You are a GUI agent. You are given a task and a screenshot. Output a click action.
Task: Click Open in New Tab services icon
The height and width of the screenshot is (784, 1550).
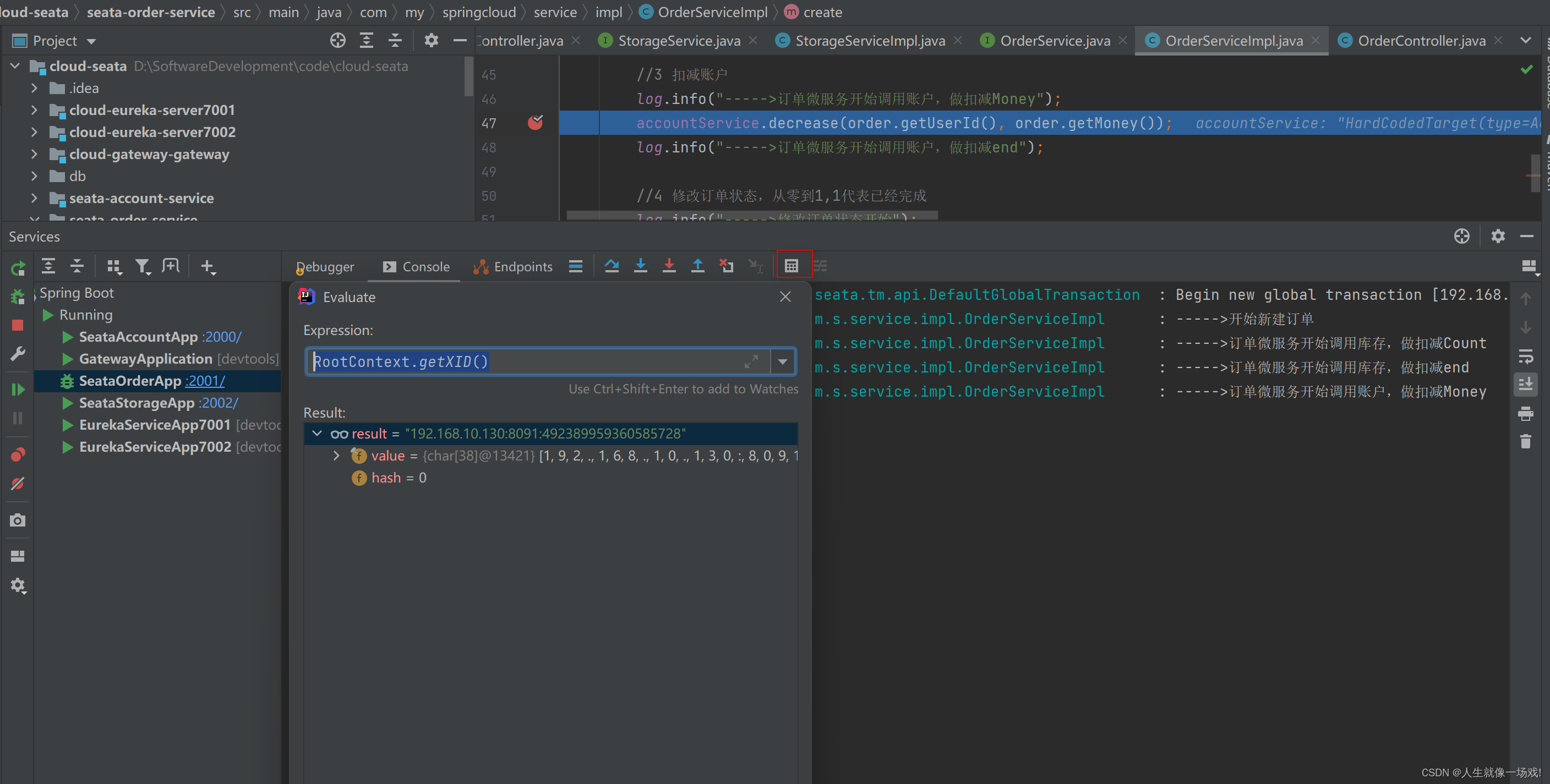170,266
